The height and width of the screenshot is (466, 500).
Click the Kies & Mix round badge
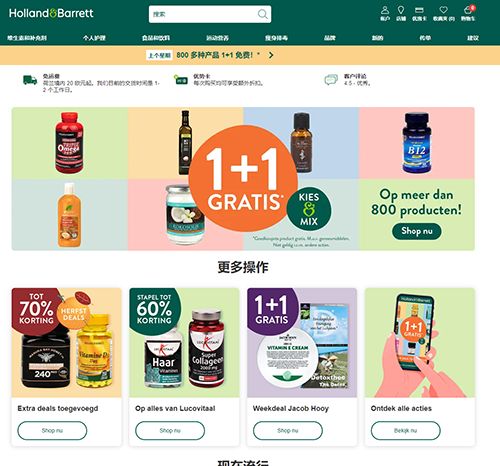pyautogui.click(x=309, y=209)
